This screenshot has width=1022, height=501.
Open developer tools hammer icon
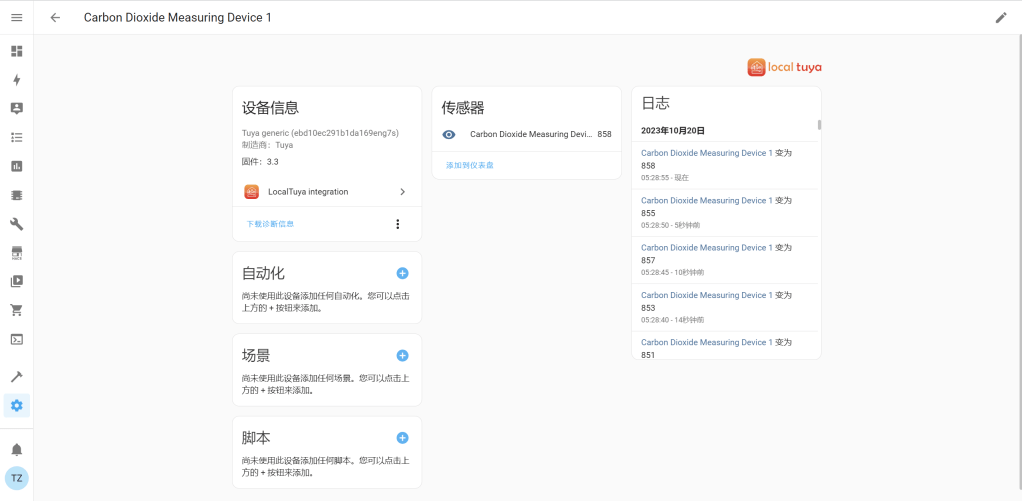(x=16, y=377)
